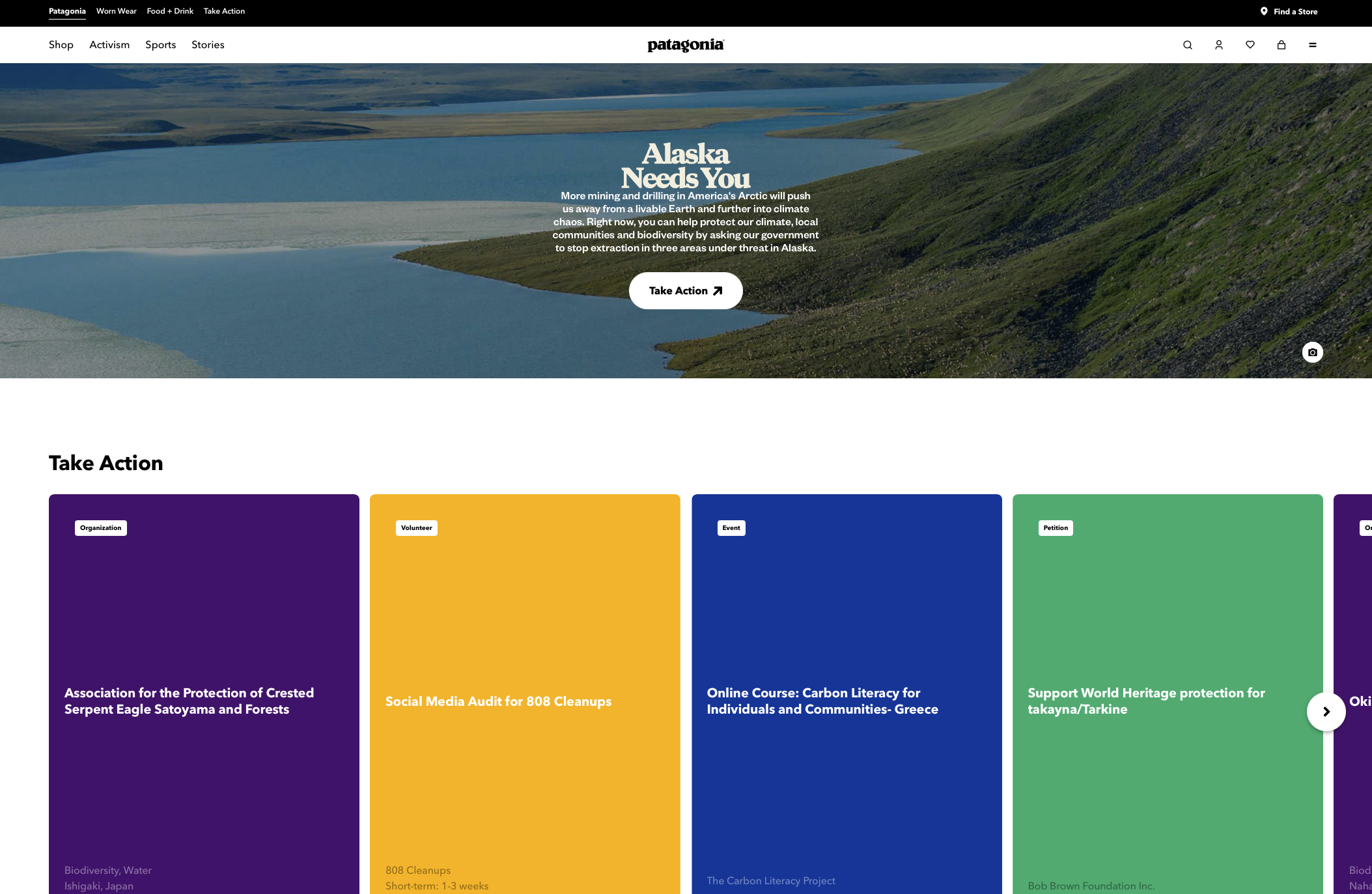Select the Patagonia tab in top bar
Image resolution: width=1372 pixels, height=894 pixels.
[x=67, y=11]
